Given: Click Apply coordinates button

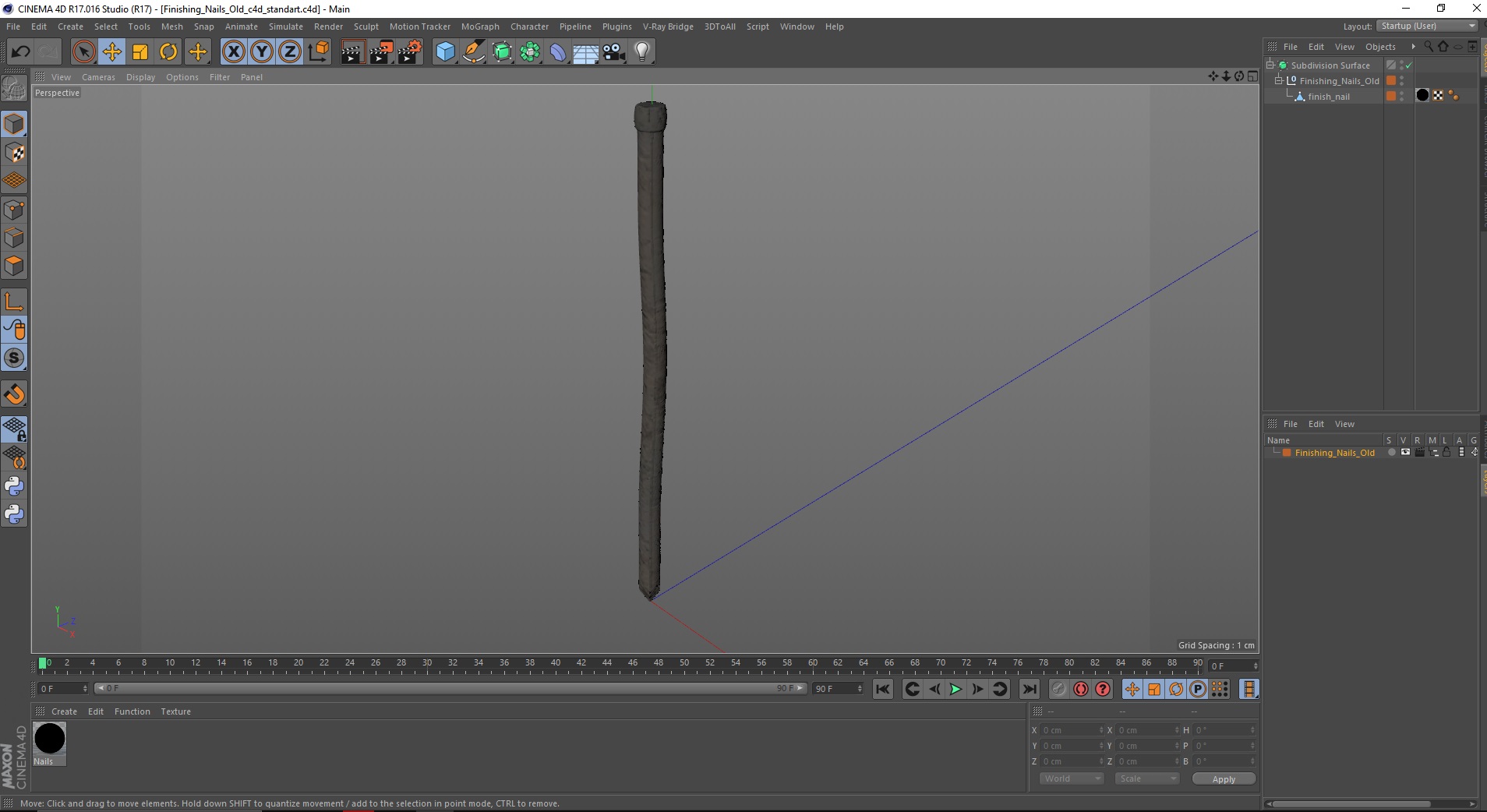Looking at the screenshot, I should (1224, 779).
